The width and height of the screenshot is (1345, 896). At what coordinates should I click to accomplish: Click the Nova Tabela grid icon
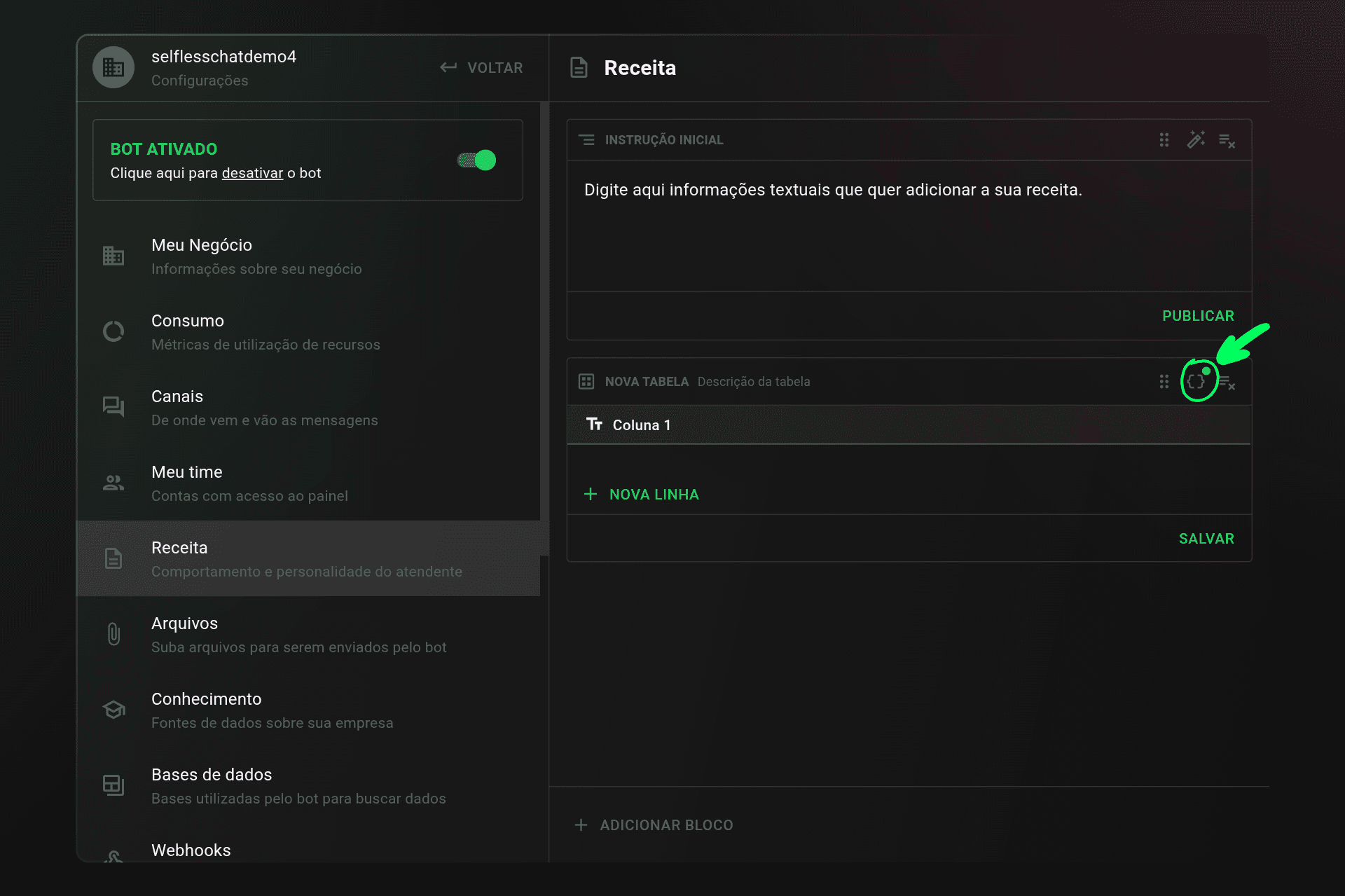[586, 382]
